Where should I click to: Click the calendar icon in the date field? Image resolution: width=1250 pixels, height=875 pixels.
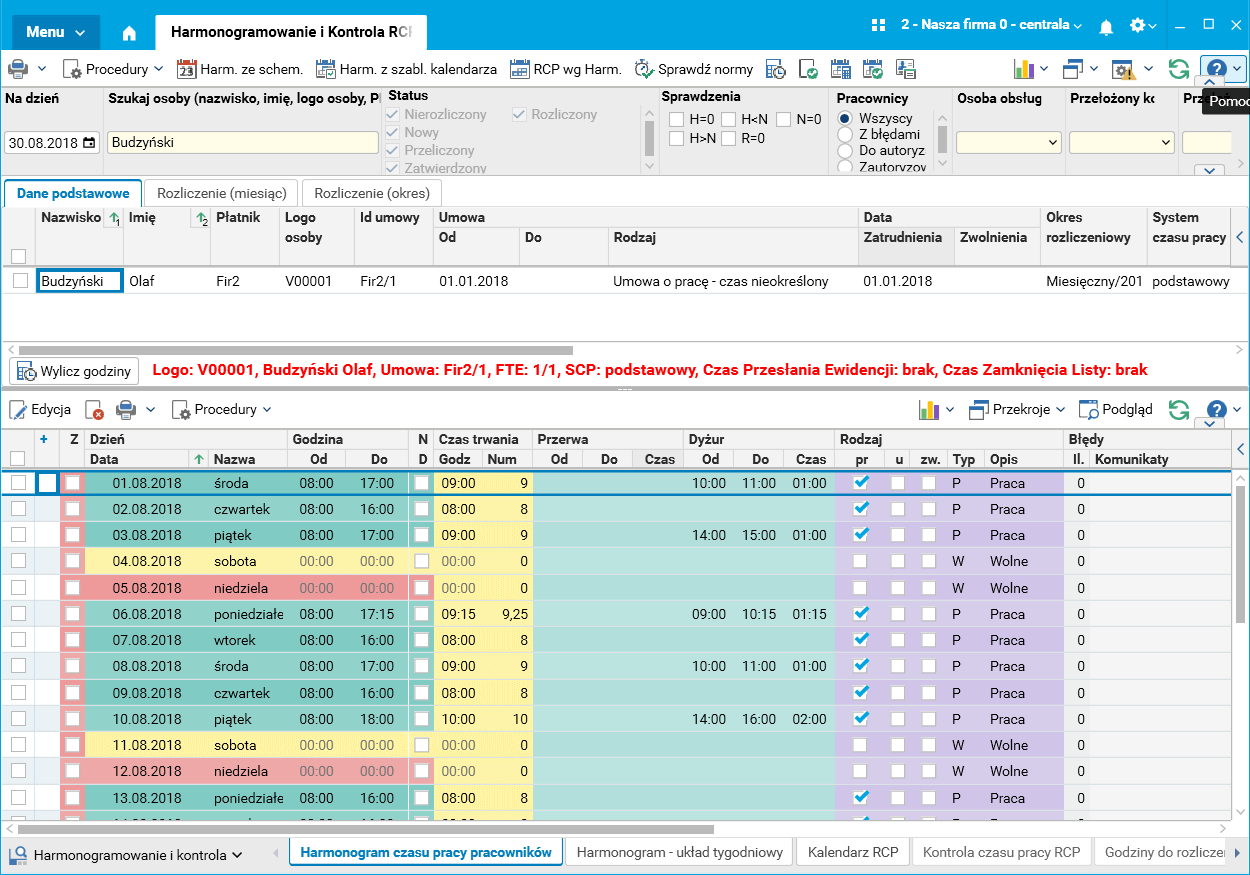pos(89,143)
